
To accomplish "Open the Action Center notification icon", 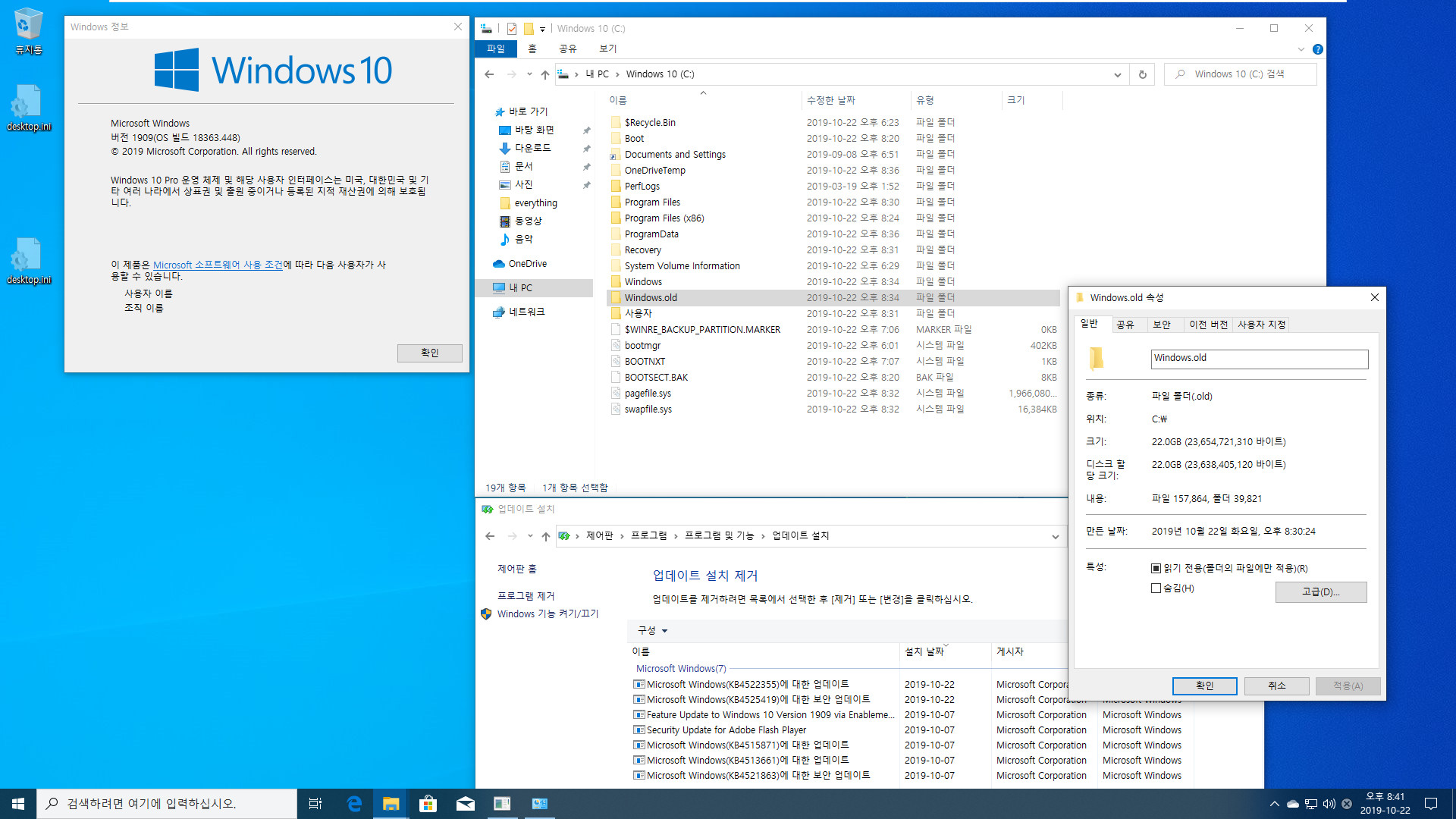I will (x=1431, y=804).
